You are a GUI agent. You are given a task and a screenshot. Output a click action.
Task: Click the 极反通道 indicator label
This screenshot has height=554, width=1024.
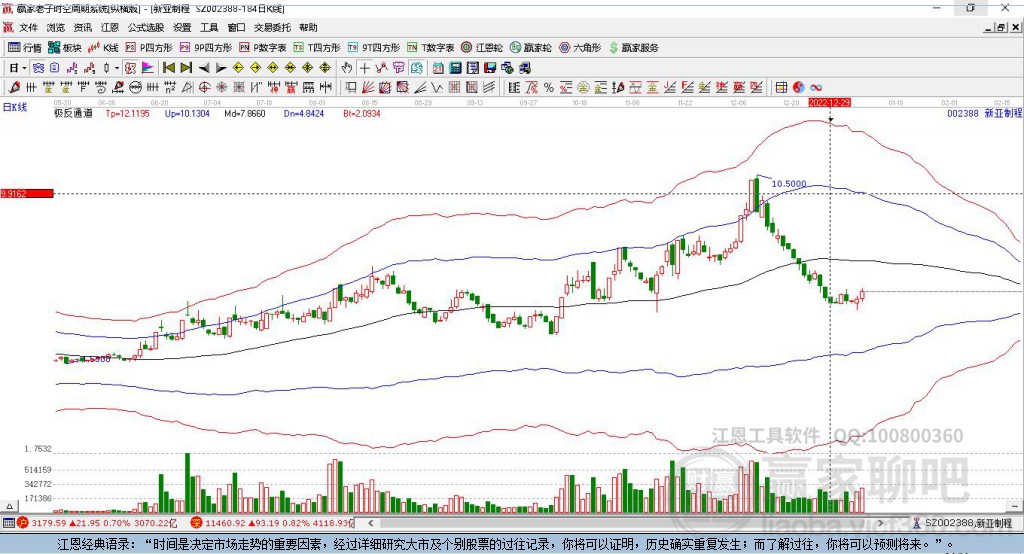tap(73, 113)
